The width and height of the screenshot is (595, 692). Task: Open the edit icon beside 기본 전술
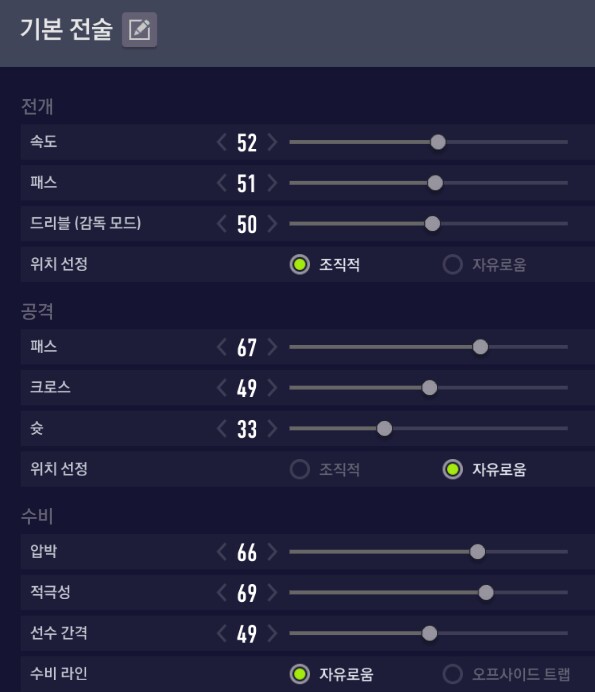tap(139, 30)
